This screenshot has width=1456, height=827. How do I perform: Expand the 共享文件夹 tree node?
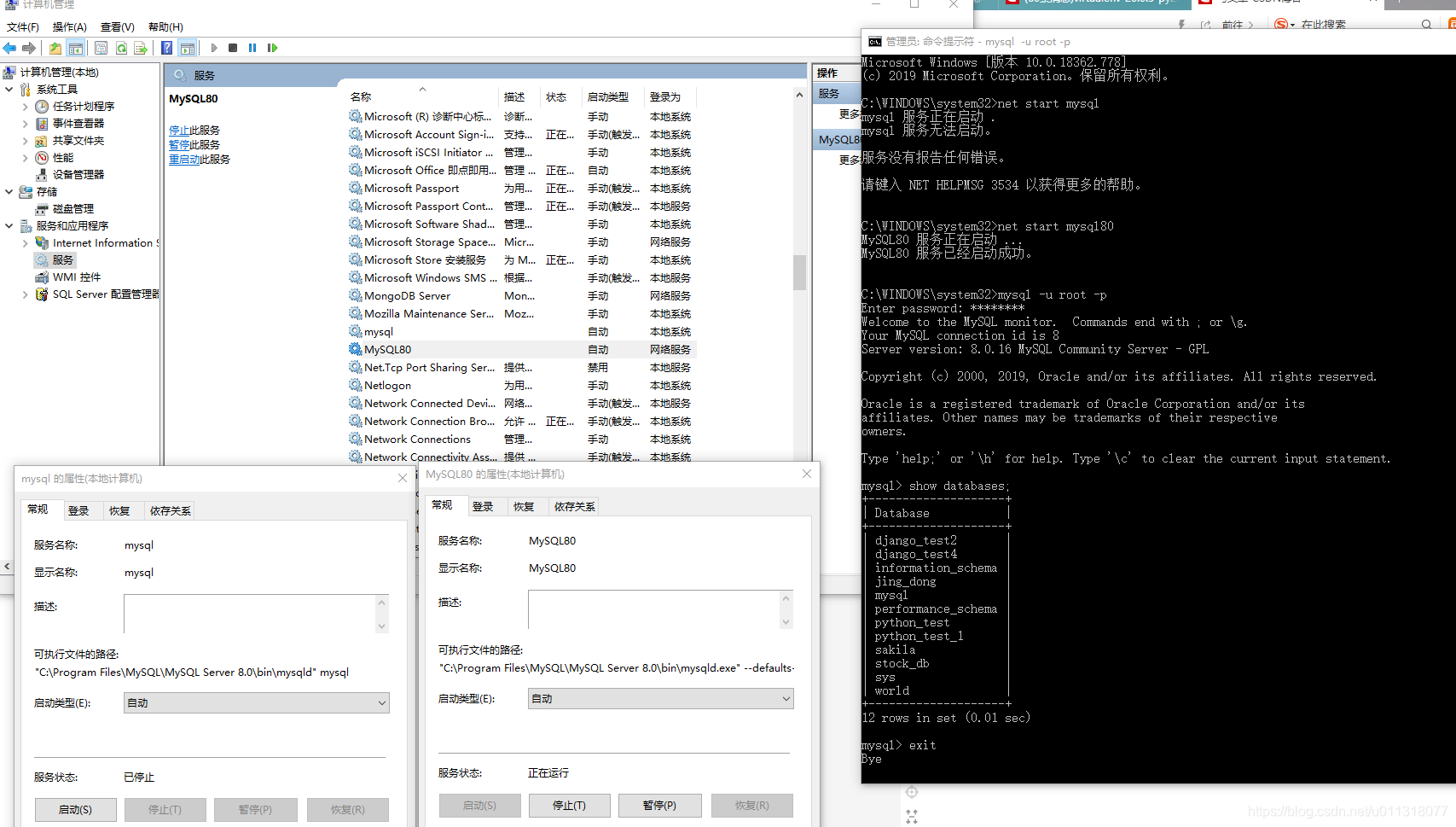25,141
